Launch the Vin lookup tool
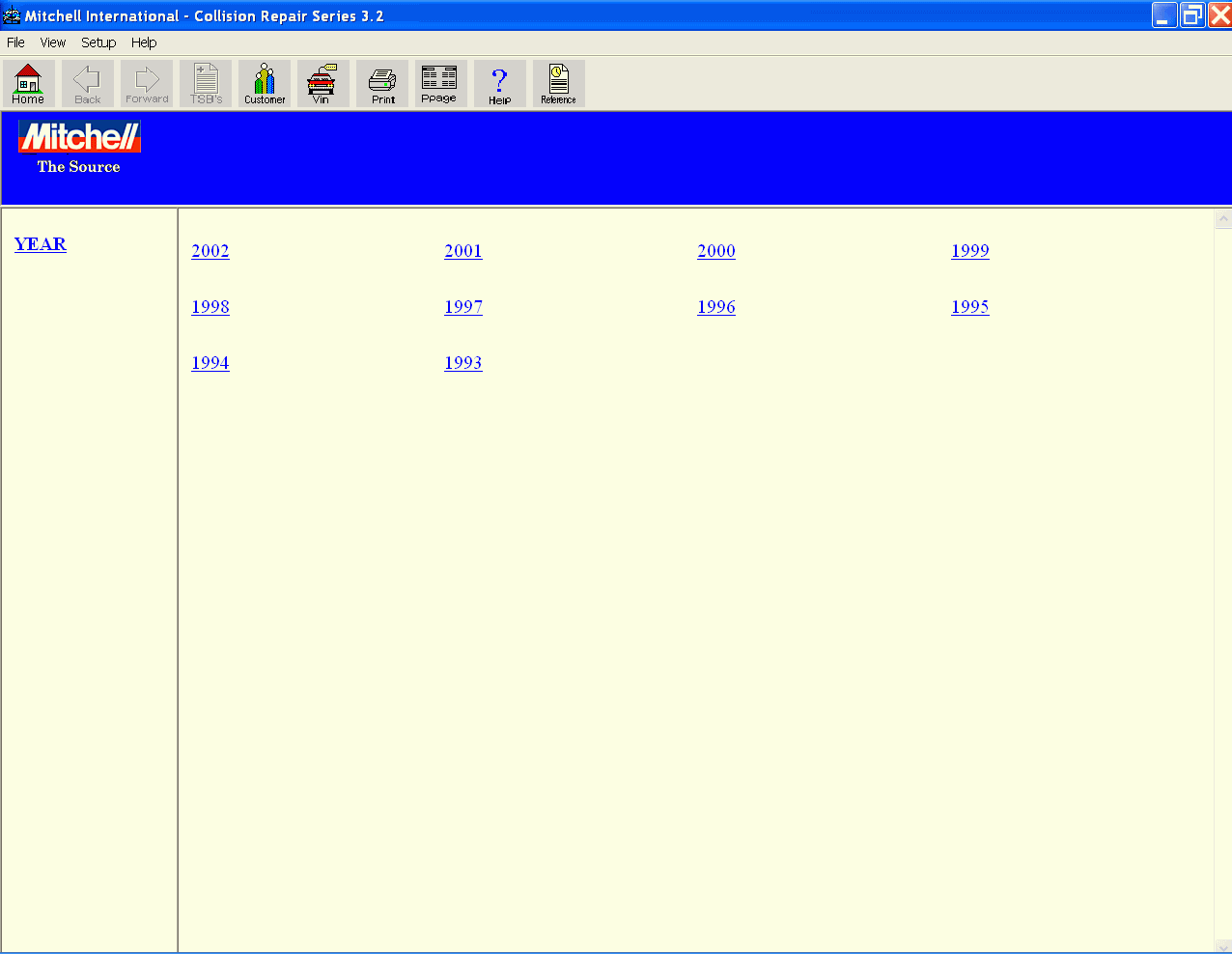This screenshot has height=954, width=1232. [322, 84]
